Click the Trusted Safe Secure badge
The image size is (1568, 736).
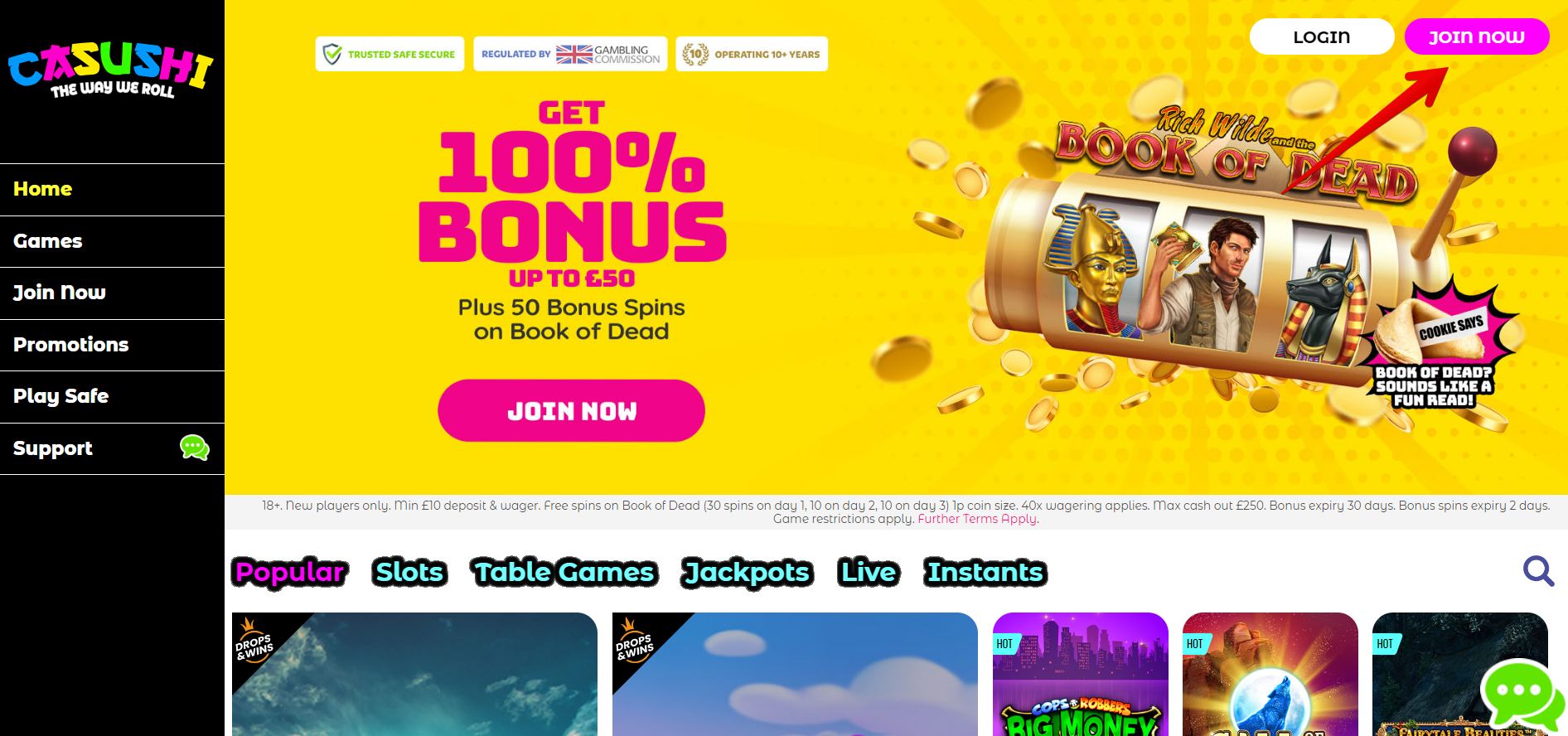click(x=390, y=54)
